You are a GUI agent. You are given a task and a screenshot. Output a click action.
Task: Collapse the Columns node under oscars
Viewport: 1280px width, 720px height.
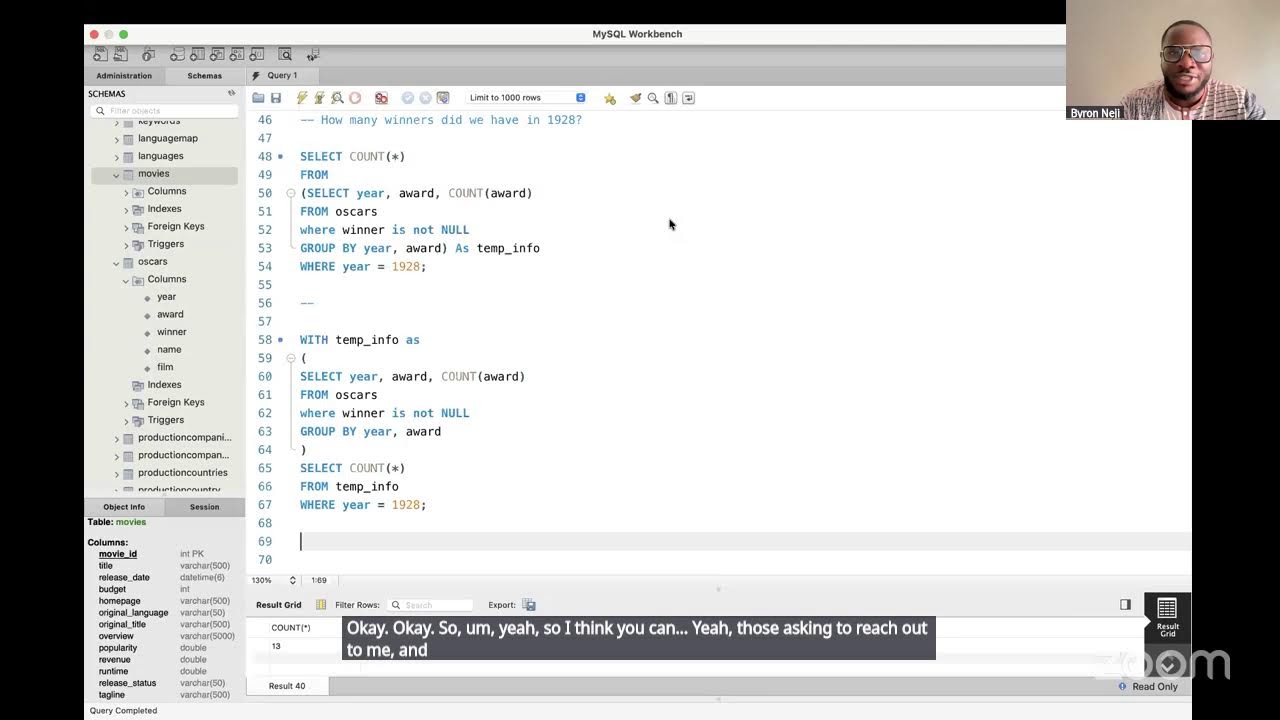pyautogui.click(x=127, y=280)
